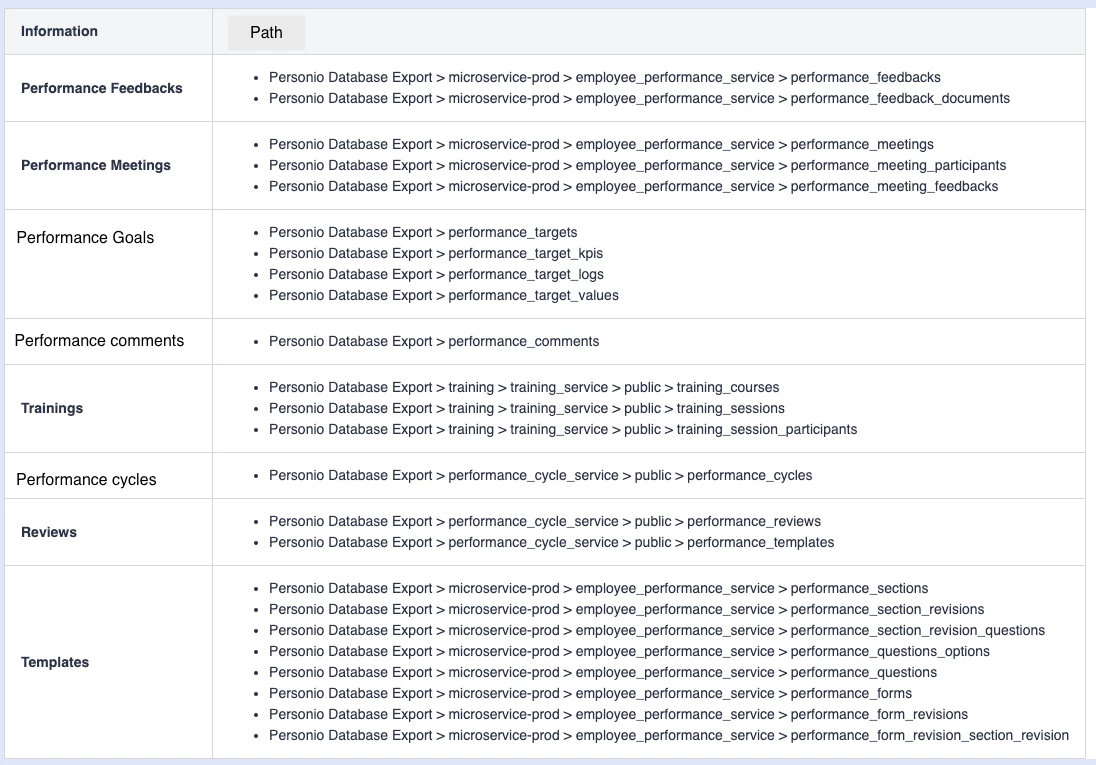Image resolution: width=1096 pixels, height=765 pixels.
Task: Select the Trainings row label
Action: click(52, 408)
